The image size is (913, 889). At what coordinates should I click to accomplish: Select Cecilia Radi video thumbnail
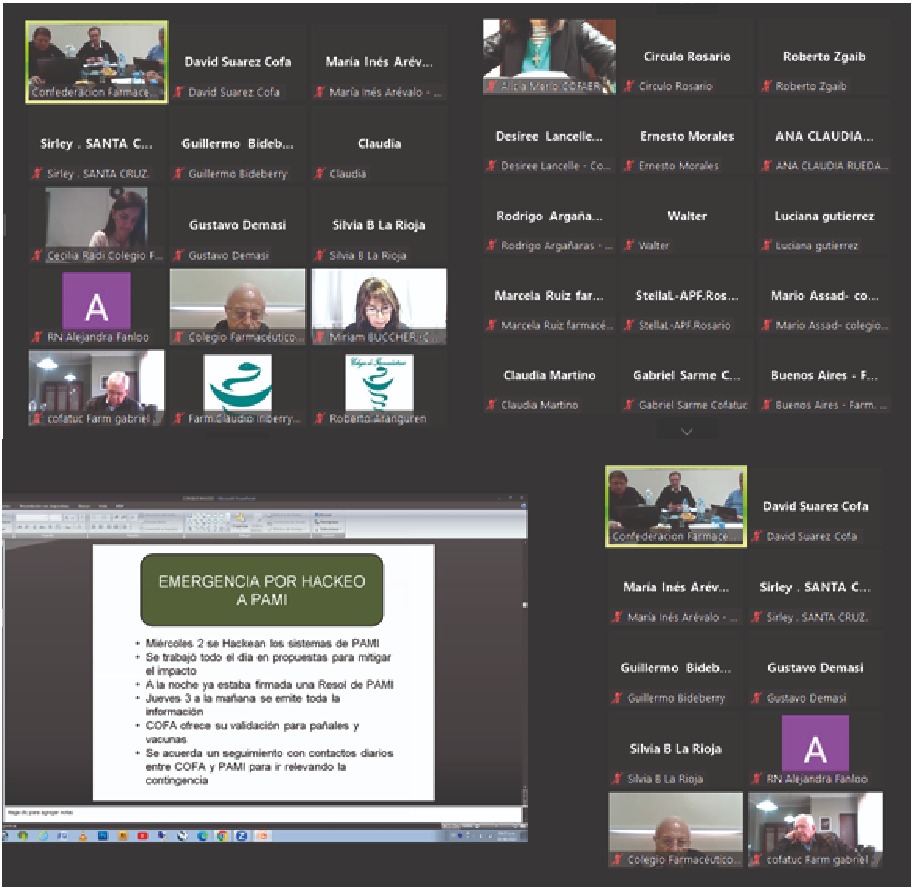tap(96, 225)
